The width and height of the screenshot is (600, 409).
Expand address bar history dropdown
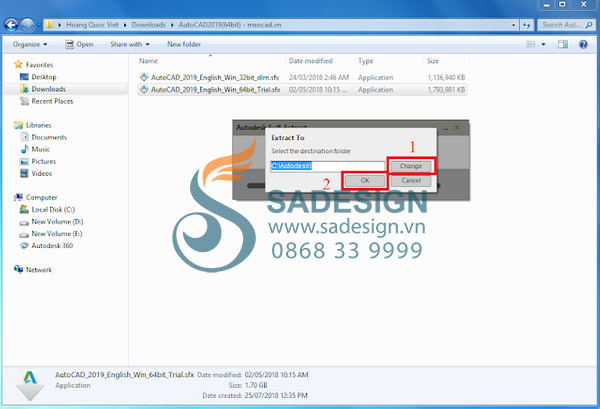514,25
